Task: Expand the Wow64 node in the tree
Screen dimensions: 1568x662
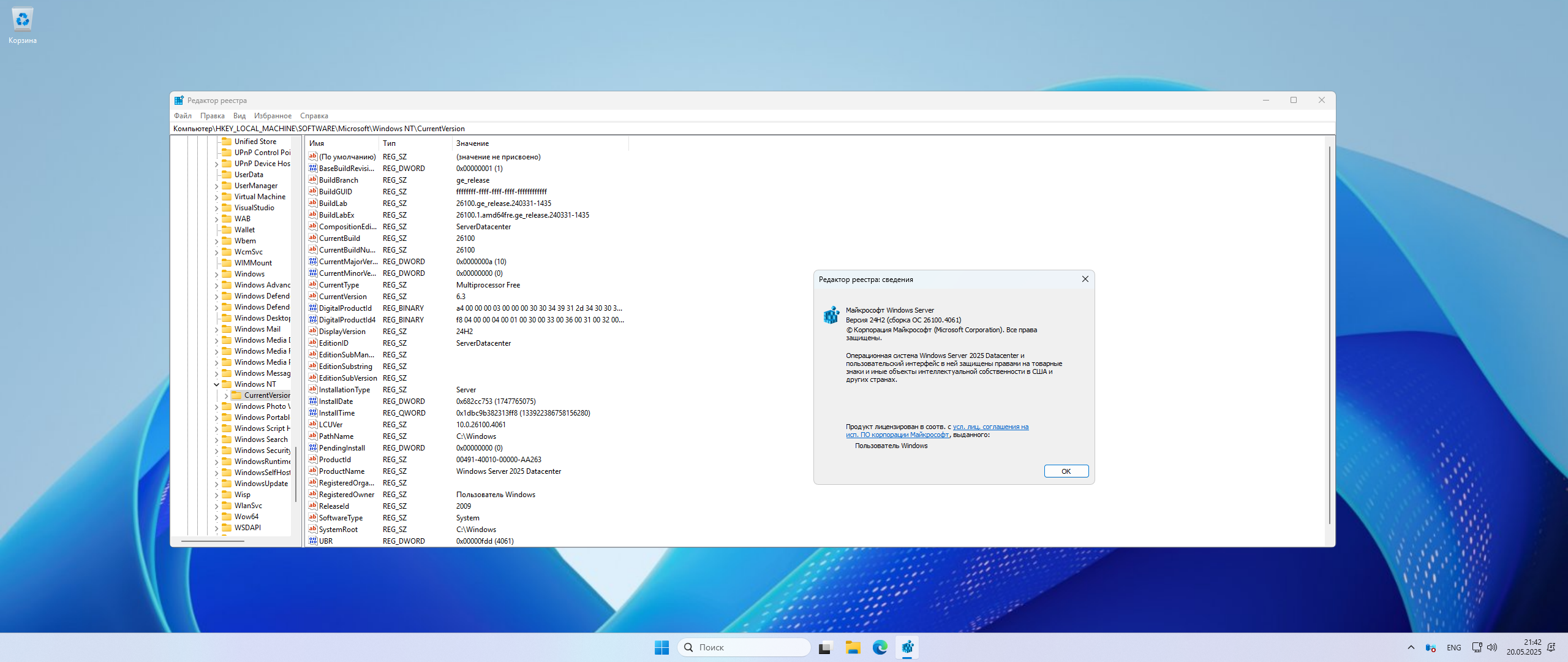Action: click(217, 516)
